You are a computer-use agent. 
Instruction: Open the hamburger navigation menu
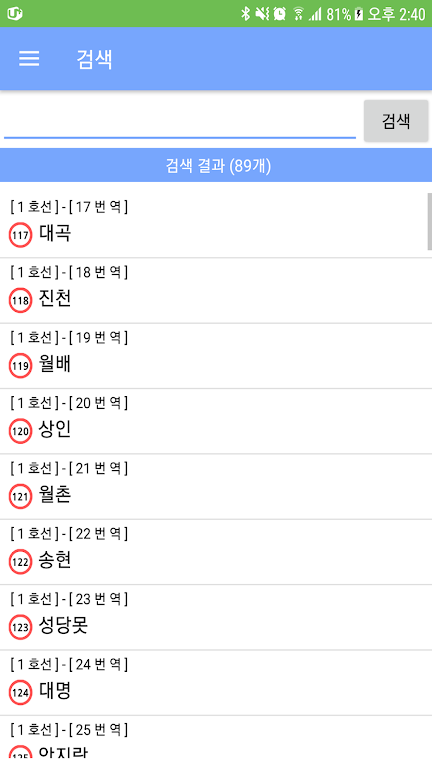coord(29,59)
